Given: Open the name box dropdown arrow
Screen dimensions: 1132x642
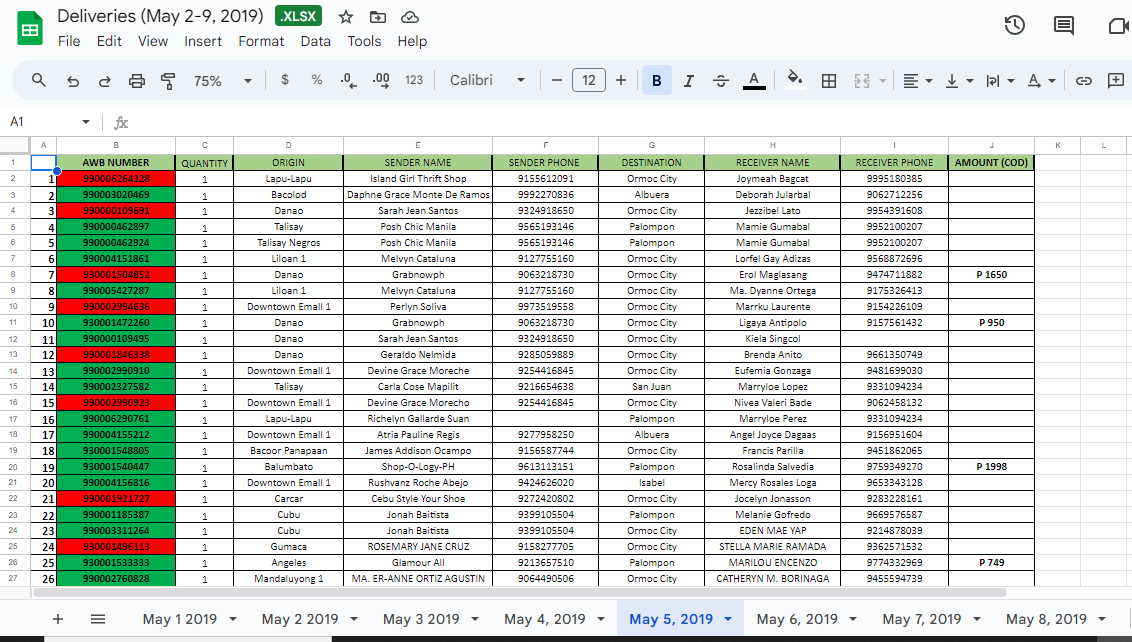Looking at the screenshot, I should tap(86, 122).
